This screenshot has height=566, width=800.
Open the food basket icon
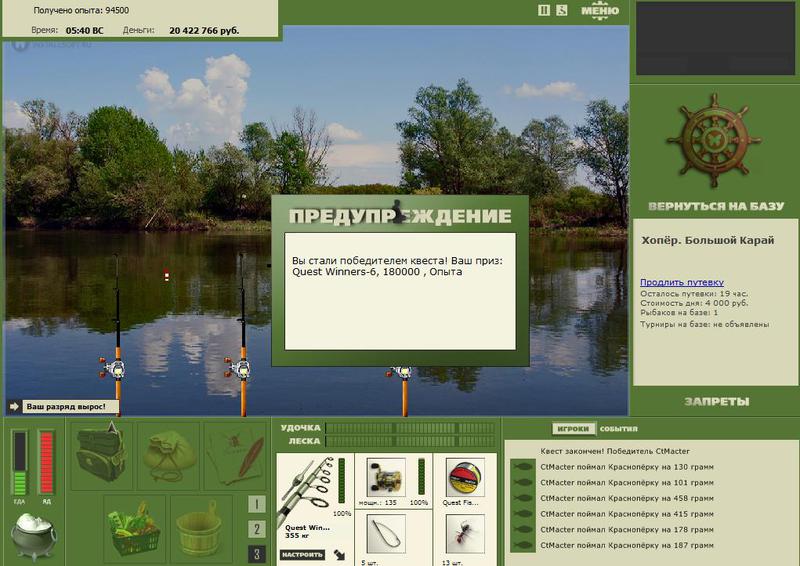(134, 528)
